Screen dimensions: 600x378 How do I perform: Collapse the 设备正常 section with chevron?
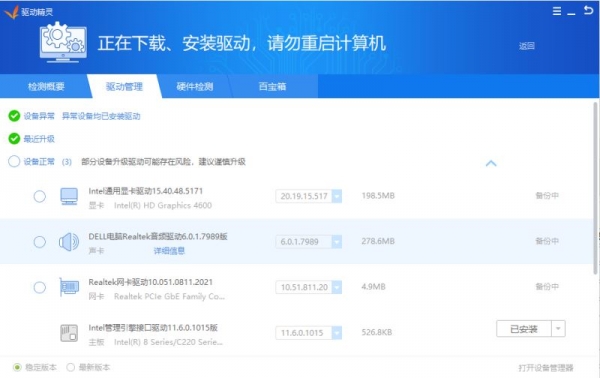[491, 163]
